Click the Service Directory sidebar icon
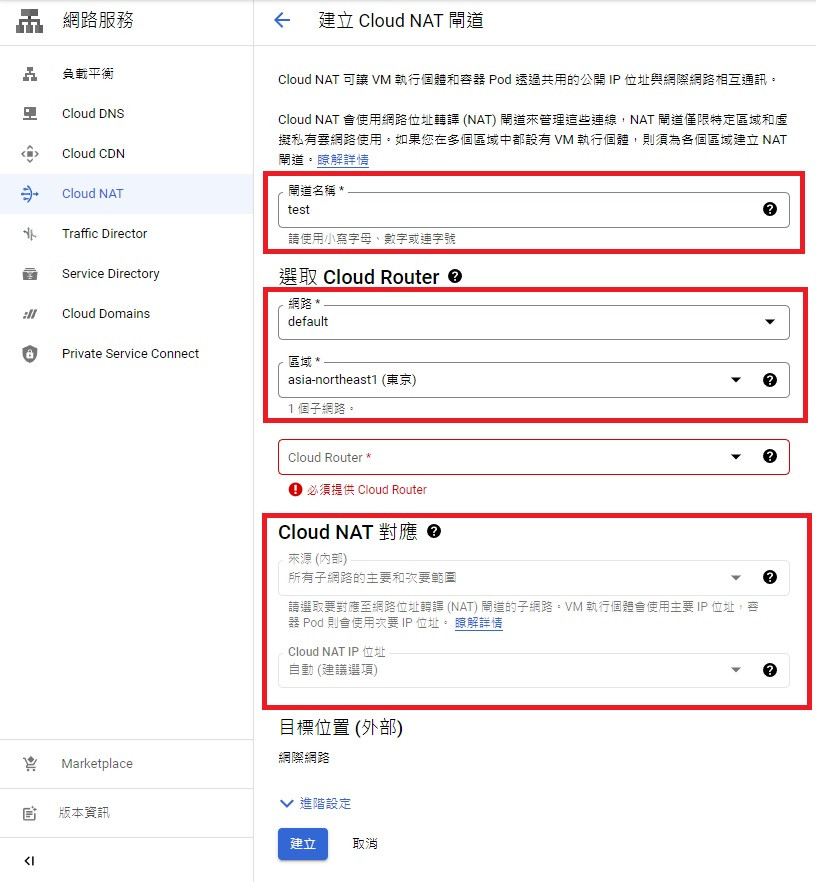 (30, 274)
